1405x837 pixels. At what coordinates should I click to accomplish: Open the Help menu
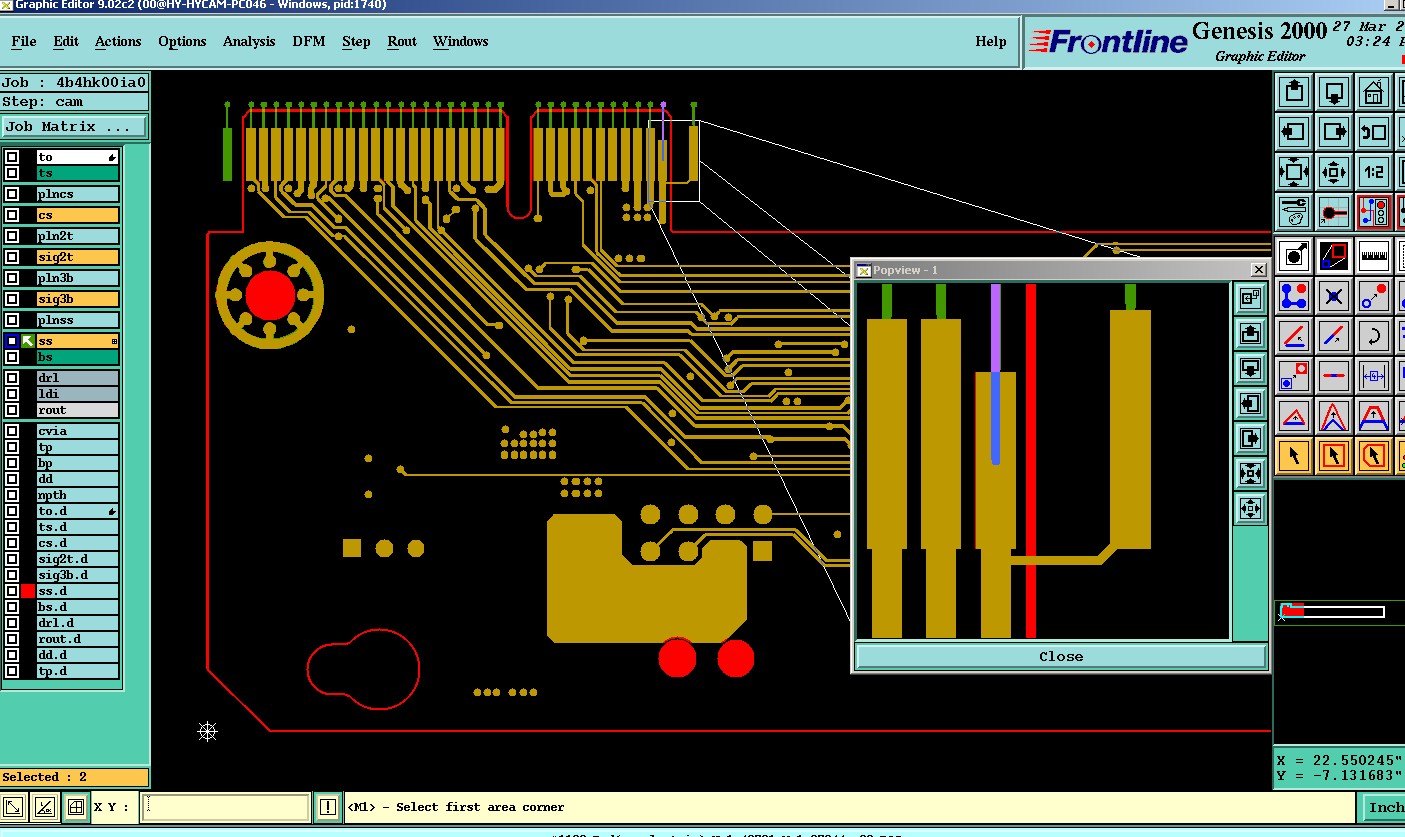[991, 41]
